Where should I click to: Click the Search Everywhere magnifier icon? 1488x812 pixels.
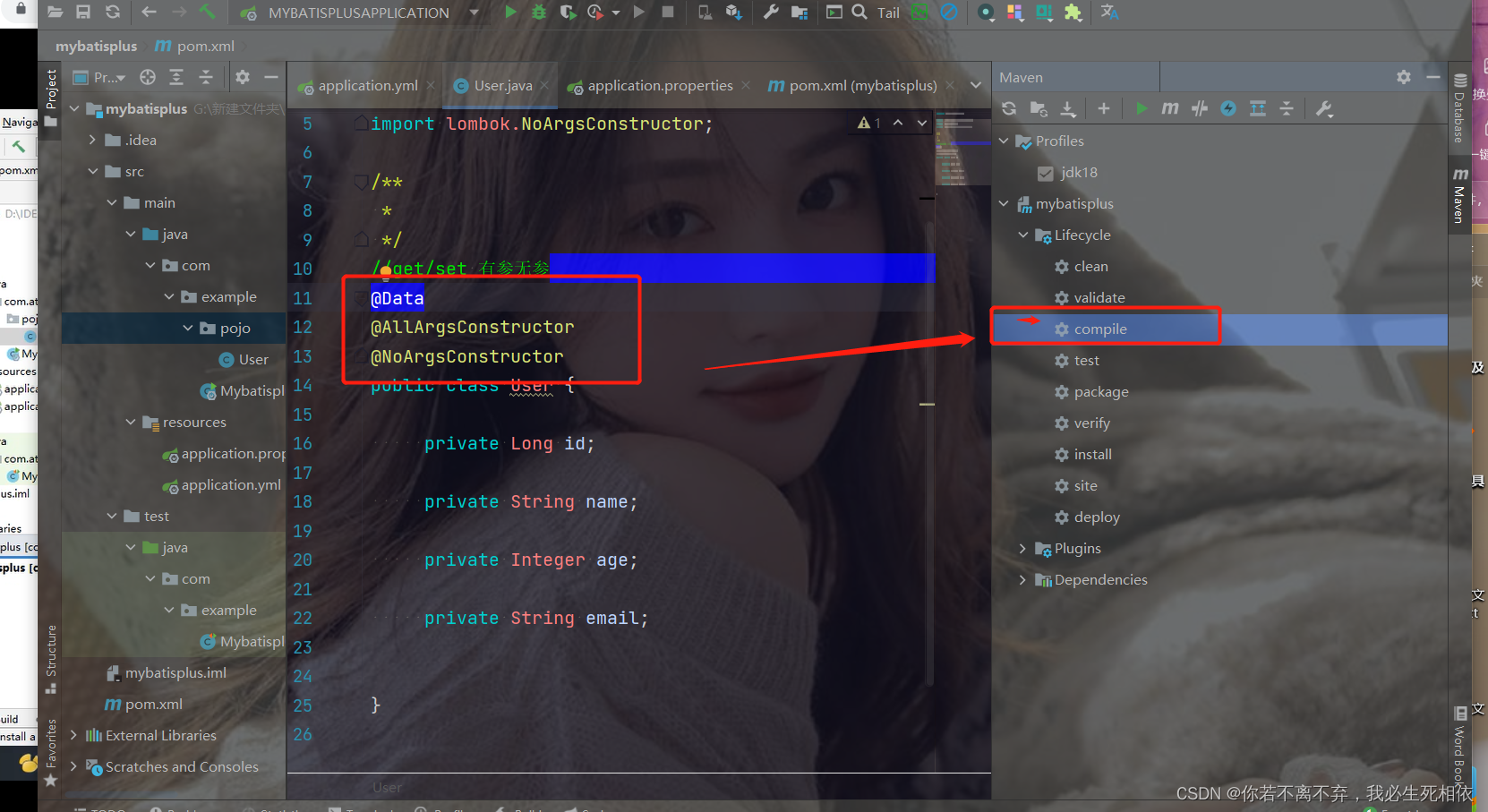click(x=859, y=12)
